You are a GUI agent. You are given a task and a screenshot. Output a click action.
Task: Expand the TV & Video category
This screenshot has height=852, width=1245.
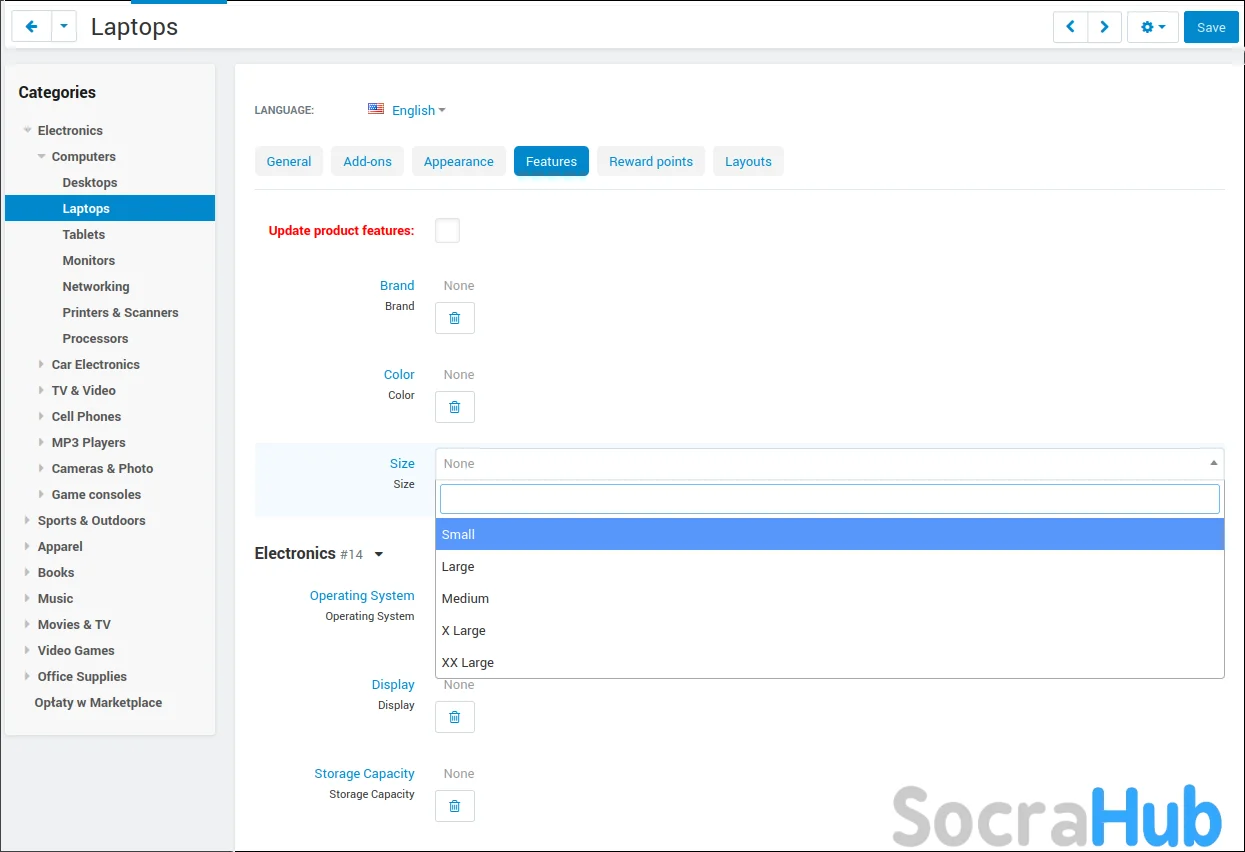tap(42, 390)
